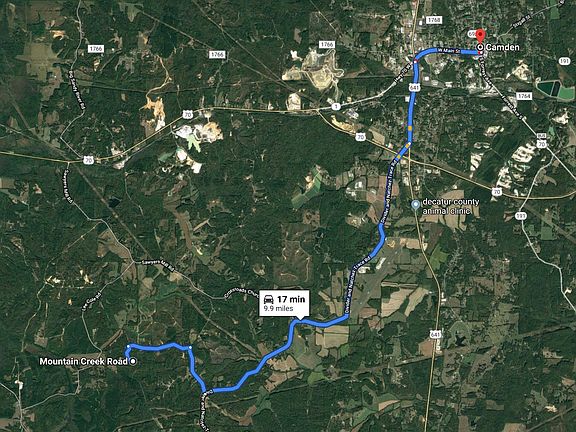
Task: Click the 1764 route shield
Action: click(524, 96)
